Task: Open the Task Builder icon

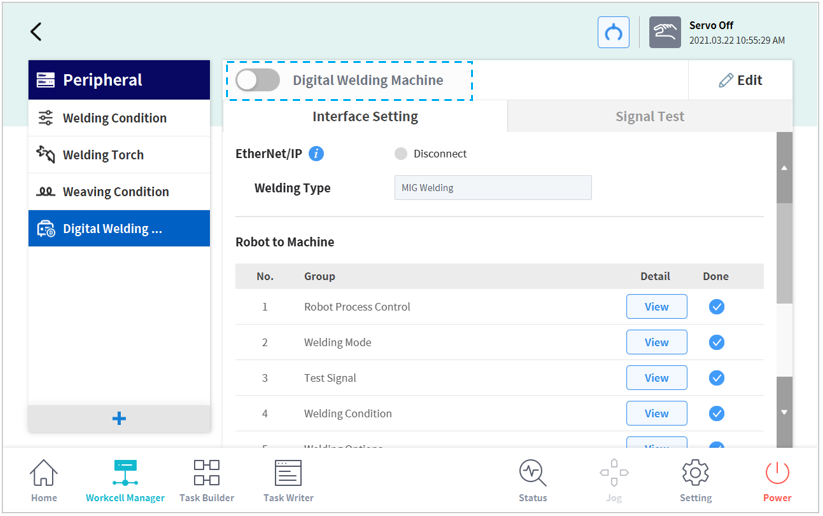Action: coord(206,480)
